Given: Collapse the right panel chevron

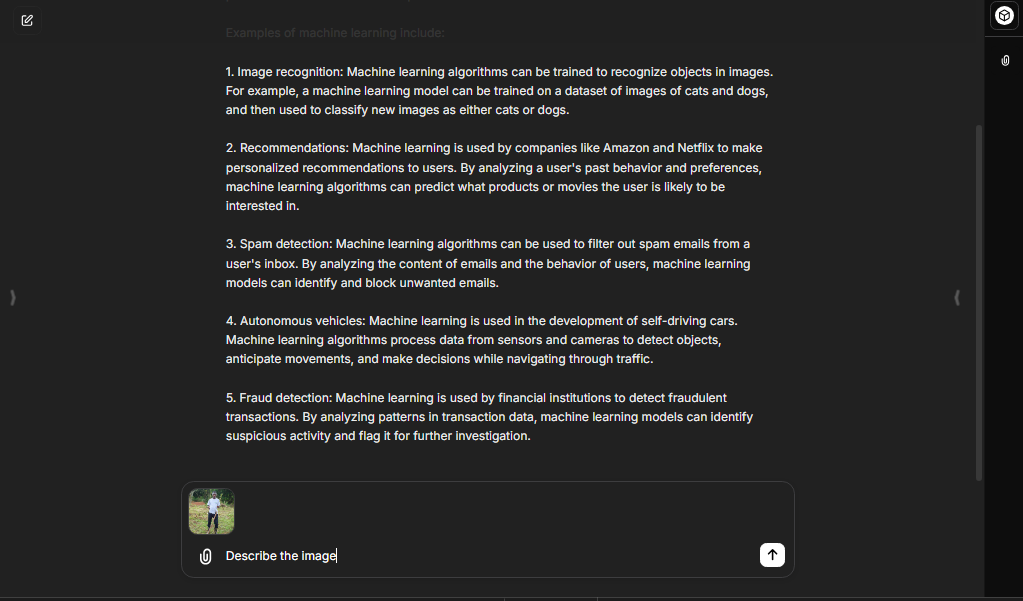Looking at the screenshot, I should [957, 297].
